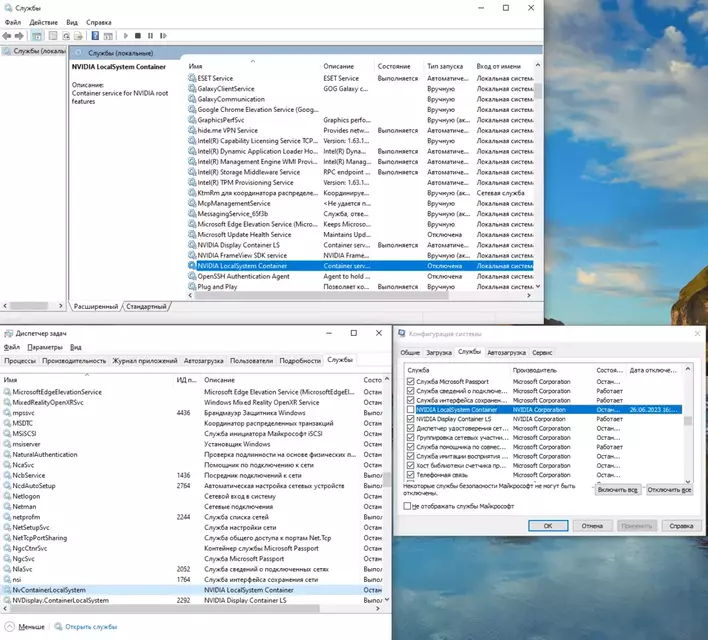Image resolution: width=708 pixels, height=640 pixels.
Task: Switch to Процессы tab in Task Manager
Action: (x=20, y=360)
